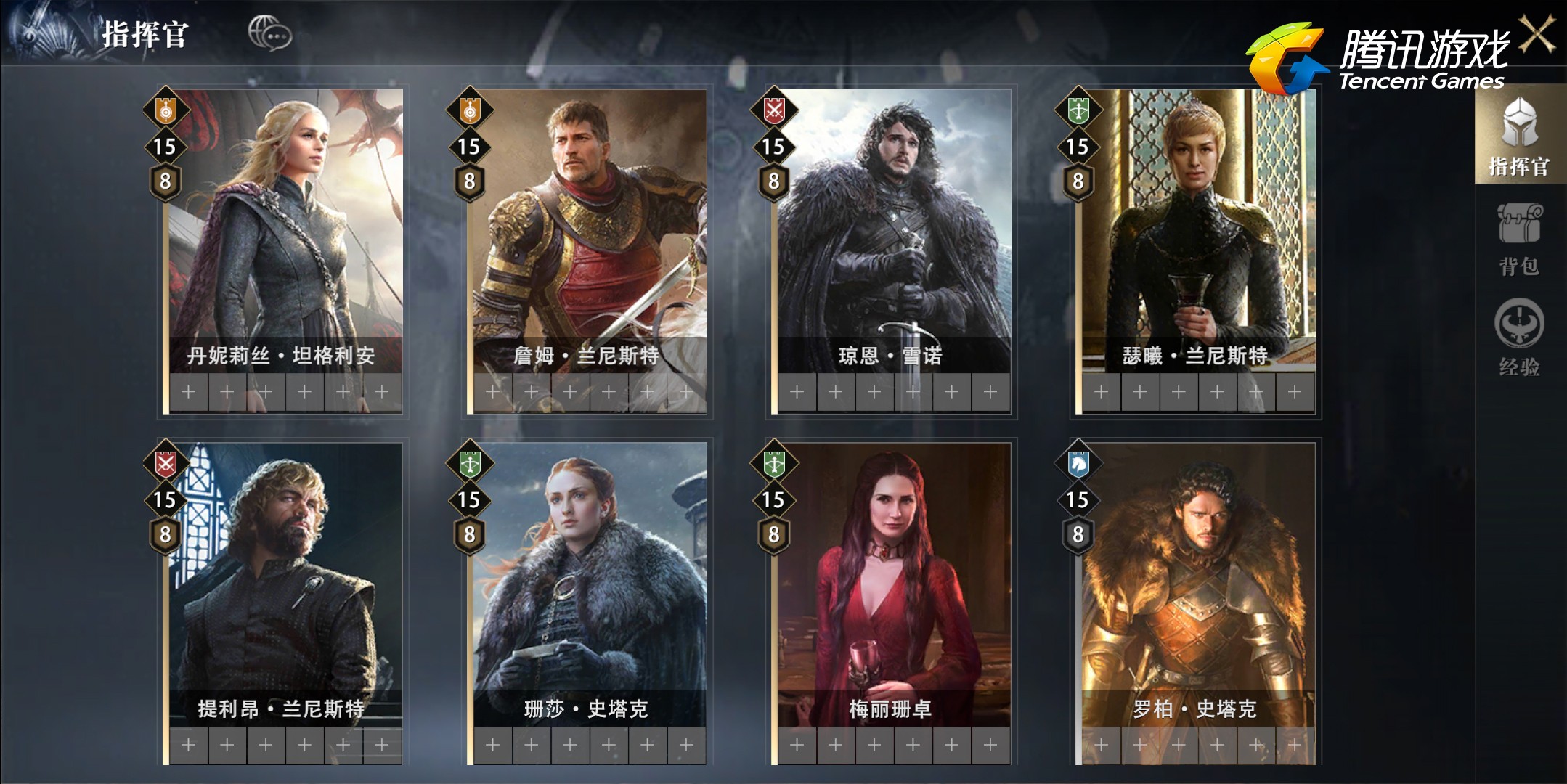The width and height of the screenshot is (1567, 784).
Task: Click the blue horse badge on 罗柏·史塔克
Action: click(1078, 463)
